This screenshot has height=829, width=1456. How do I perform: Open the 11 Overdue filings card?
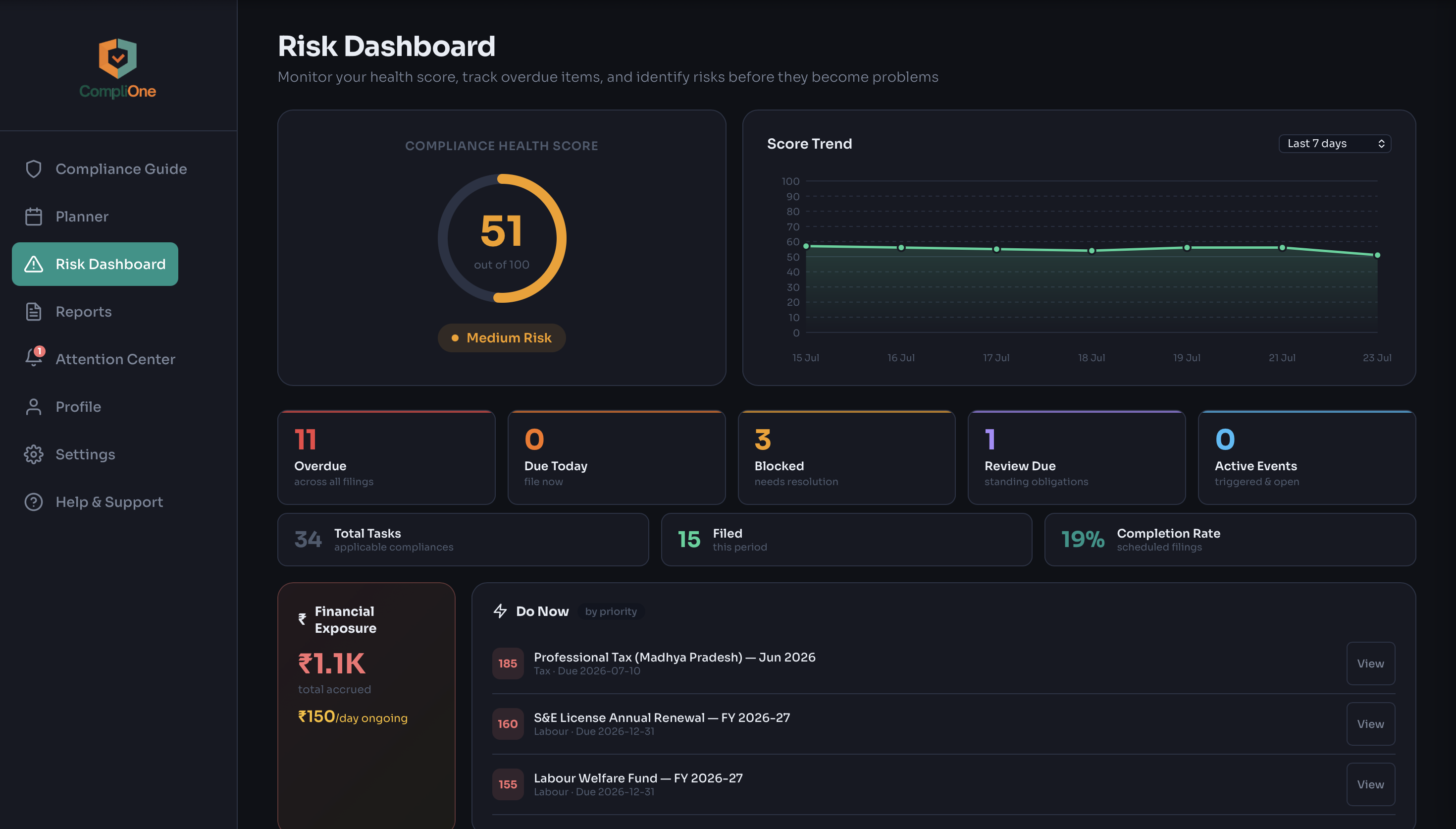(386, 457)
